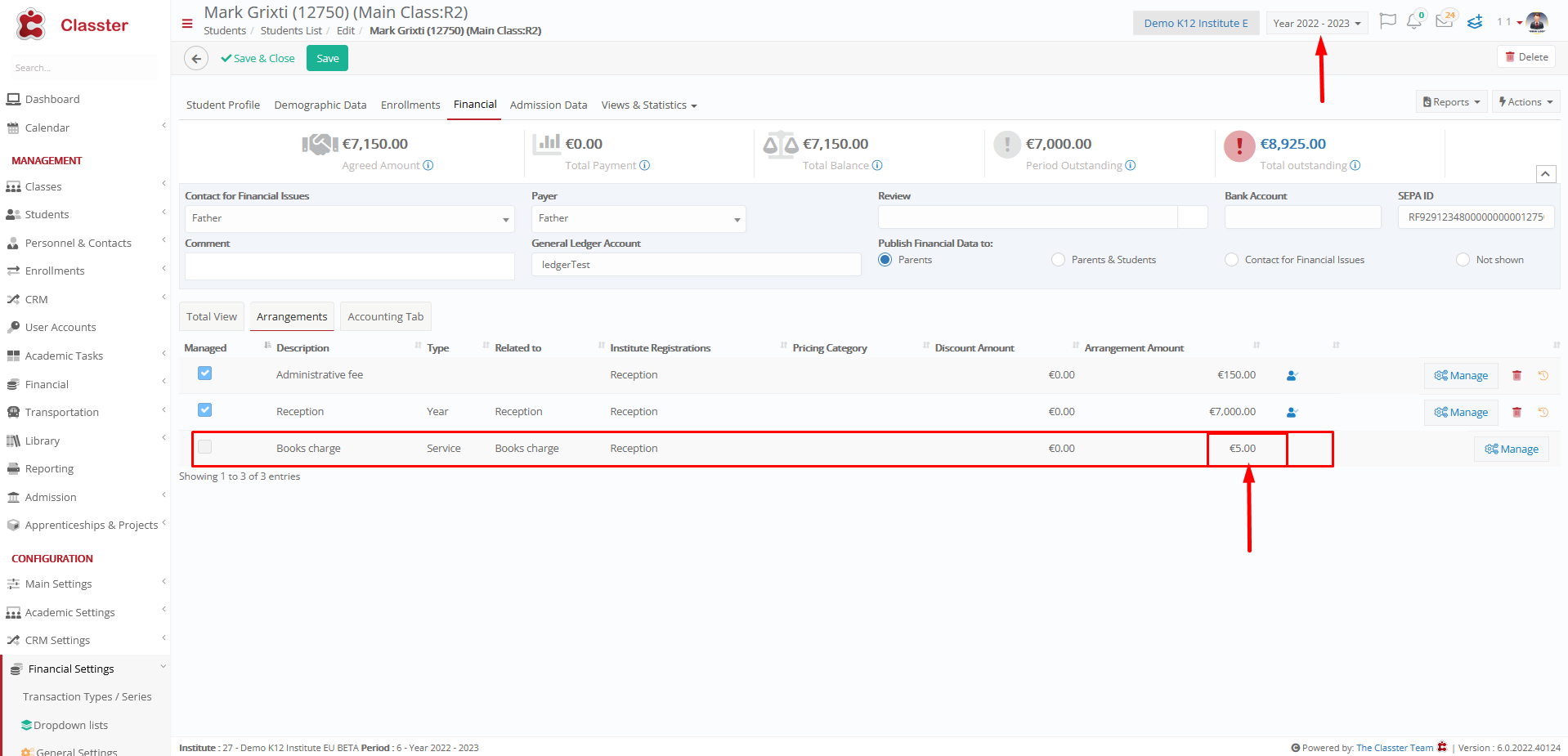1568x756 pixels.
Task: Switch to Demographic Data tab
Action: click(x=320, y=105)
